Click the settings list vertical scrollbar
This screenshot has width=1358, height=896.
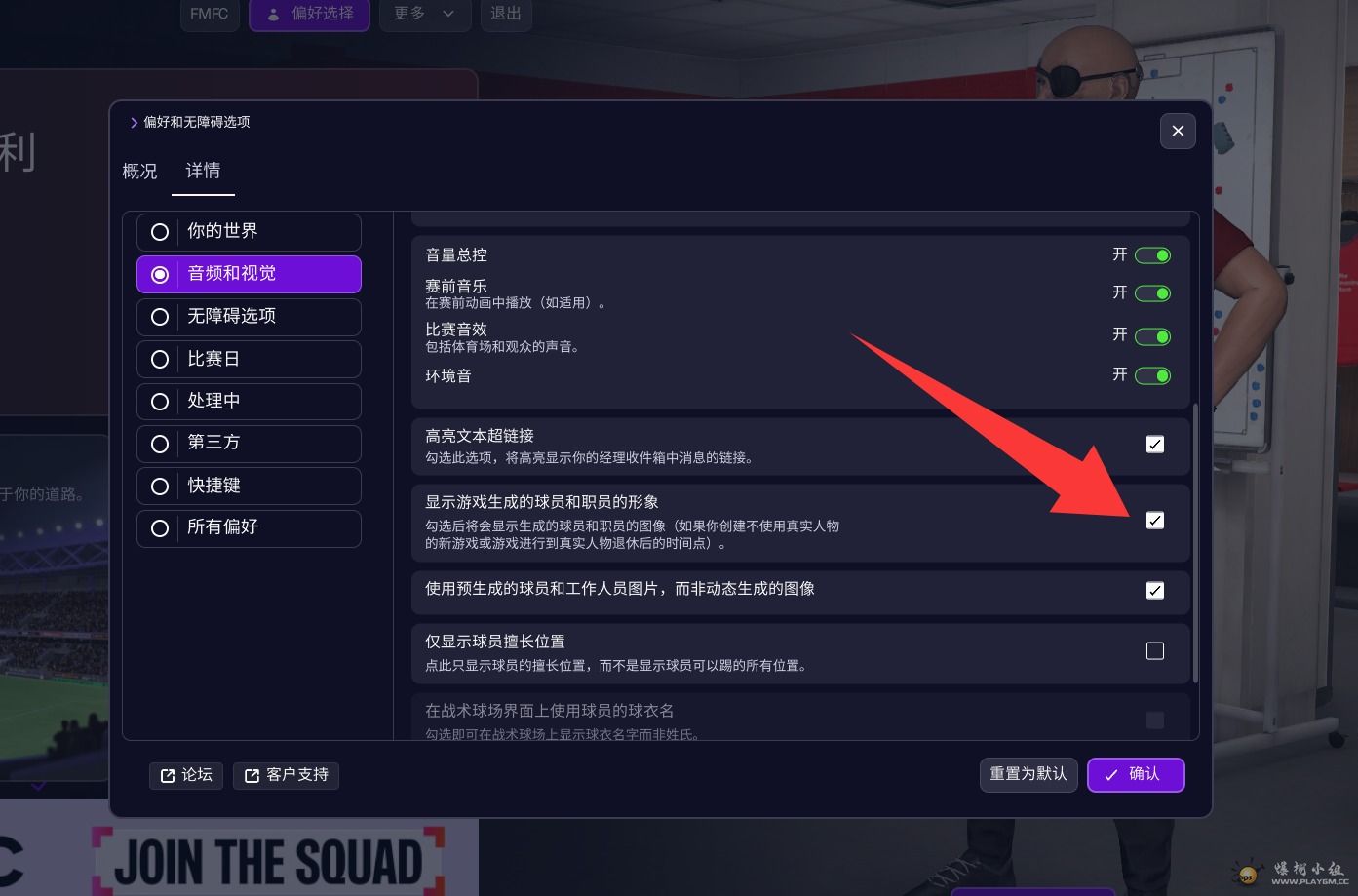1195,543
